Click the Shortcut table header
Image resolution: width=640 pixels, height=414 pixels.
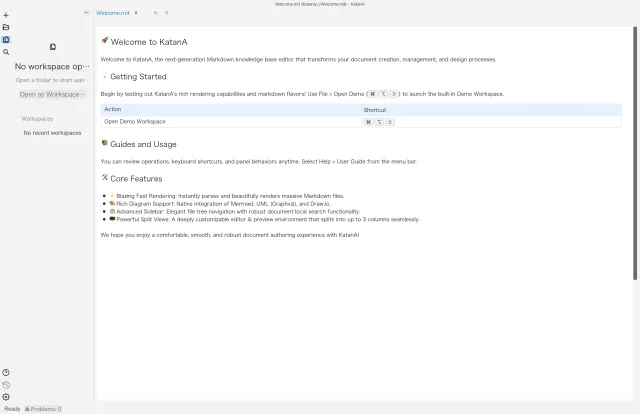375,110
